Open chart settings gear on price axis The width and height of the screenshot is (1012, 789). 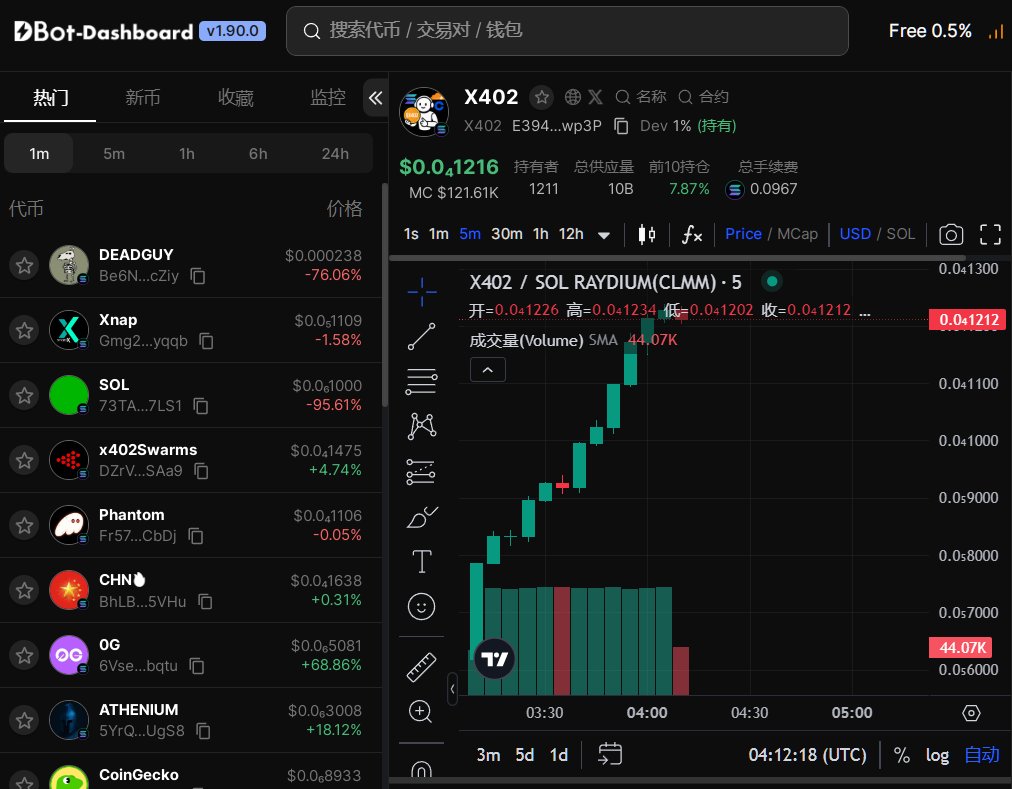coord(971,713)
